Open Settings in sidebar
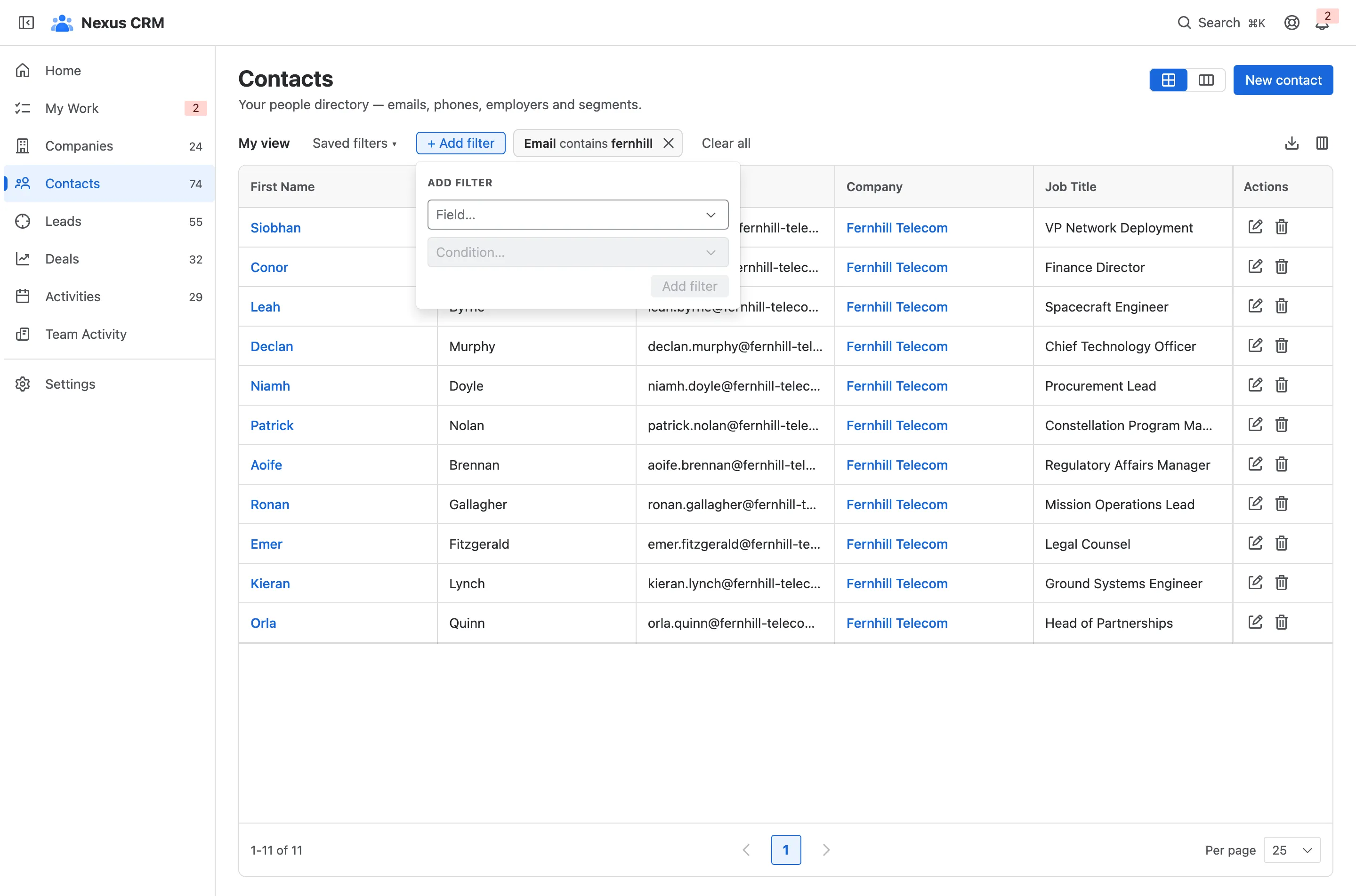 point(109,384)
